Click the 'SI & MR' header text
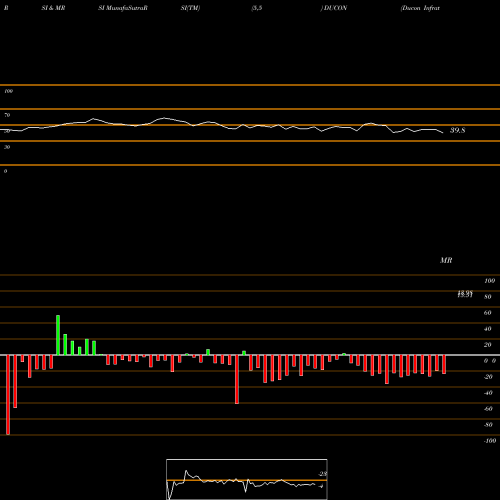The width and height of the screenshot is (500, 500). (53, 8)
